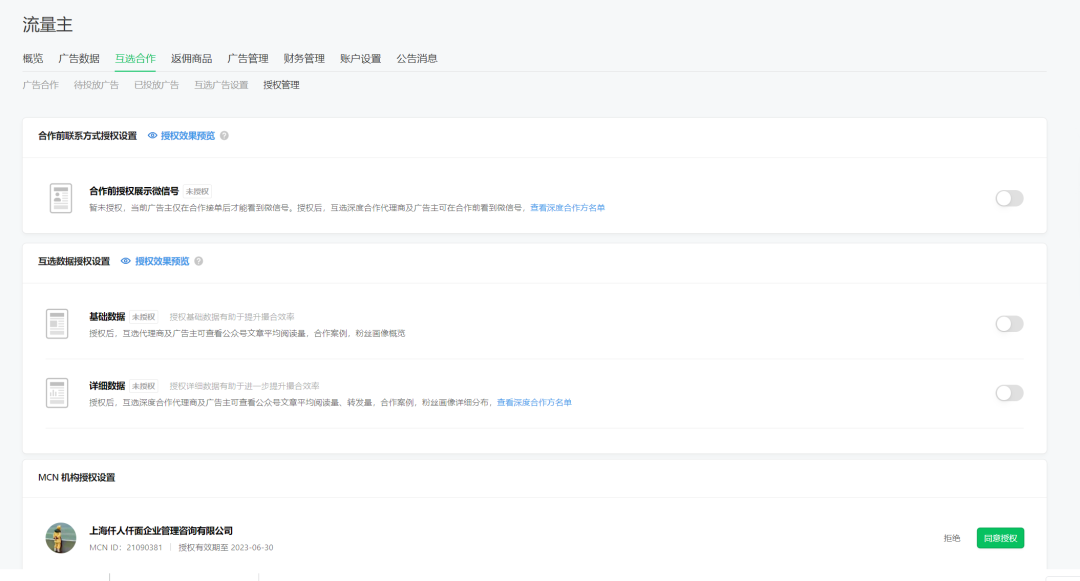Click the document icon next to 基础数据

[58, 322]
